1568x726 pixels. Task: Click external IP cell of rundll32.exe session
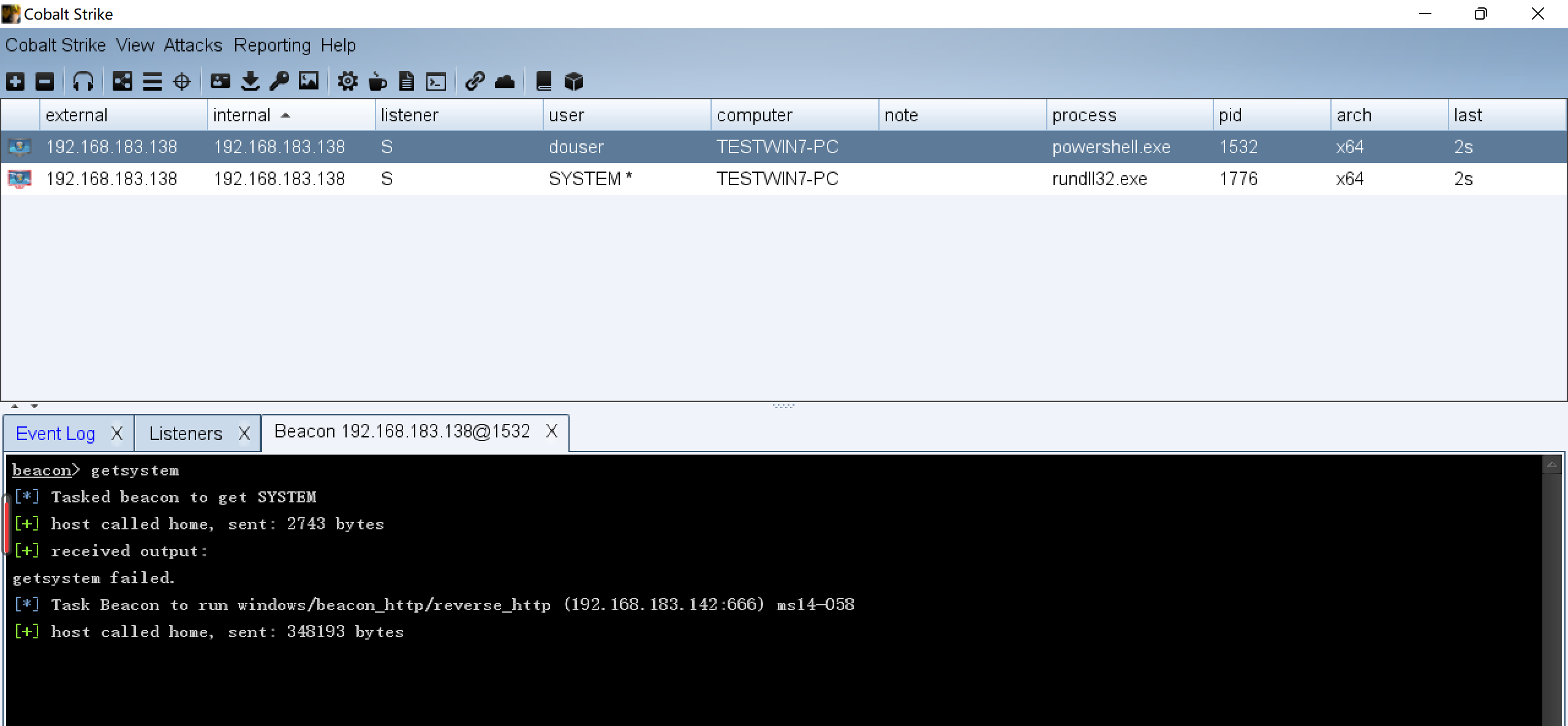[x=124, y=179]
